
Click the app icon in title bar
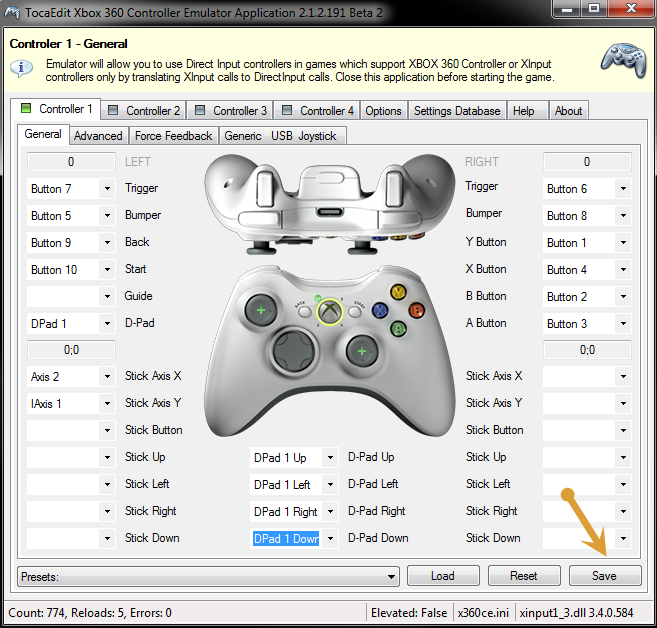point(12,12)
